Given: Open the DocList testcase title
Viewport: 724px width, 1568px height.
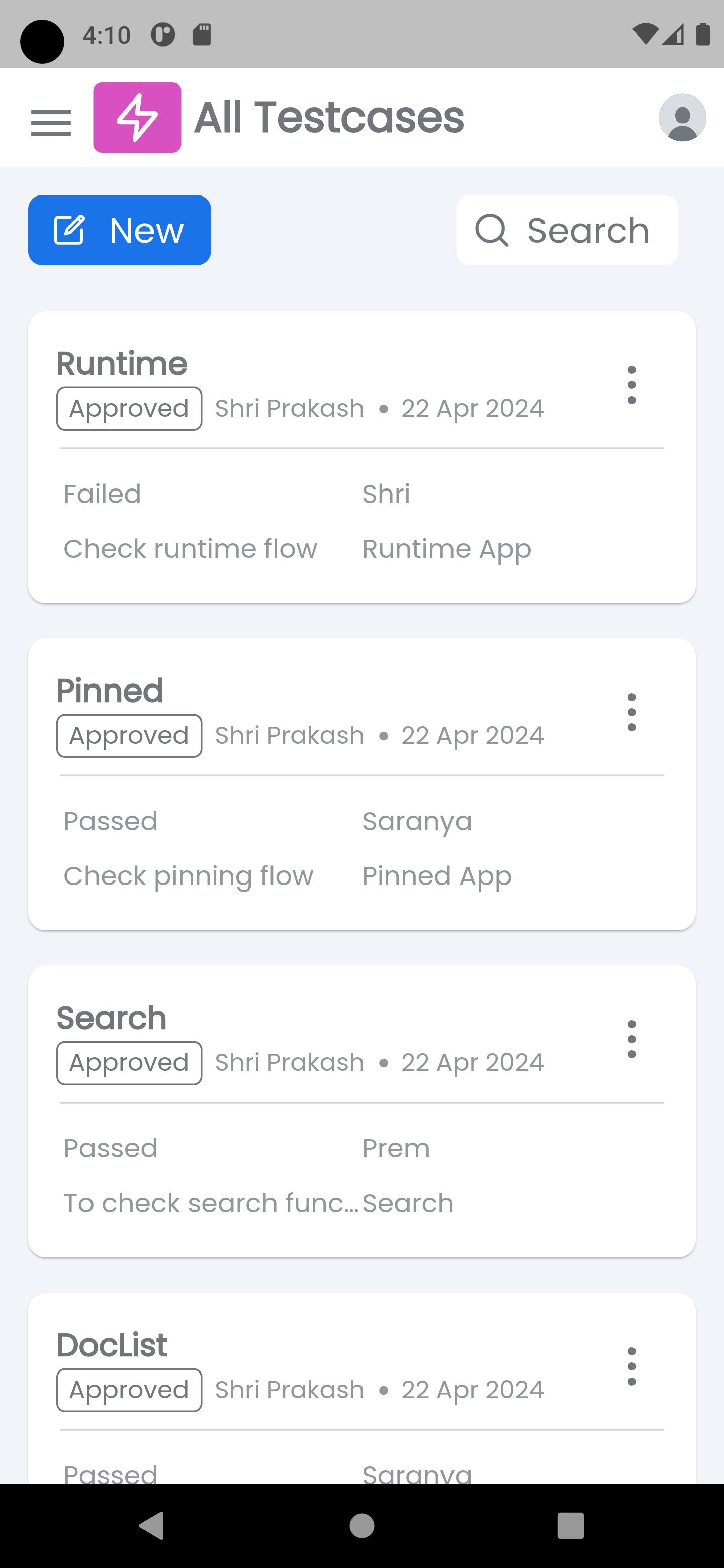Looking at the screenshot, I should point(112,1345).
